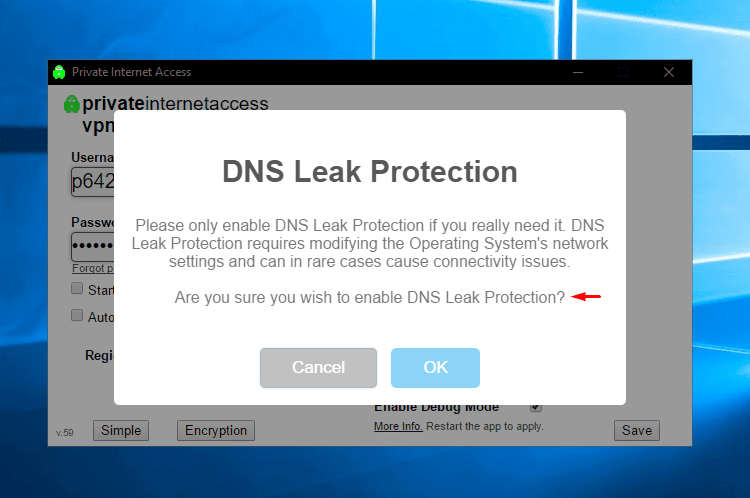Close the Private Internet Access window
The height and width of the screenshot is (498, 750).
tap(669, 72)
